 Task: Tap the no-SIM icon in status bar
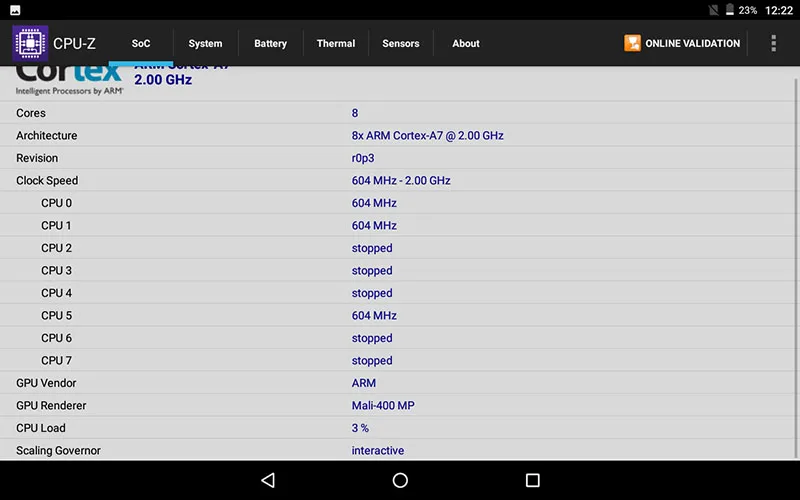pos(714,10)
